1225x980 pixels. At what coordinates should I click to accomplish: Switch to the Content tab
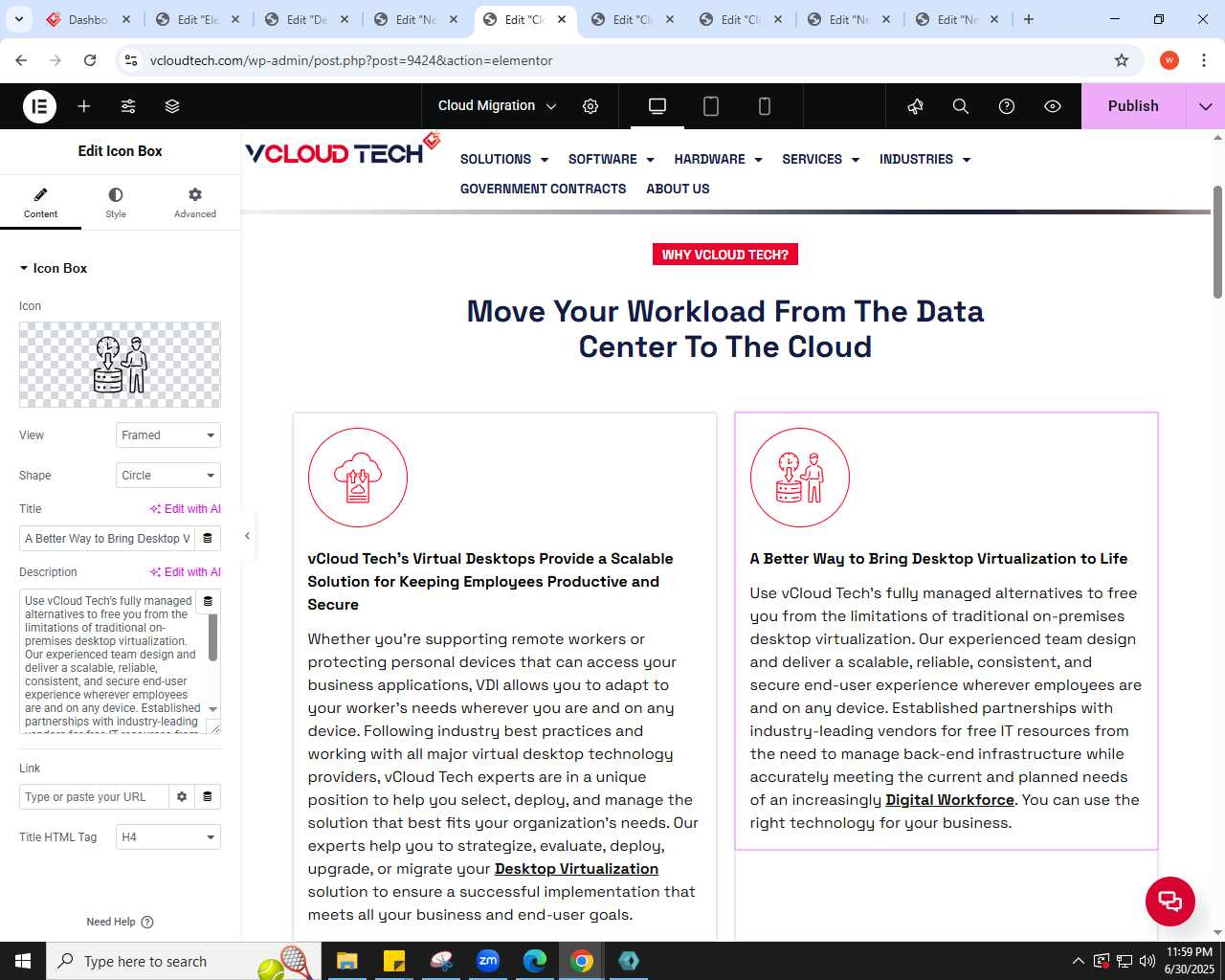(x=40, y=203)
